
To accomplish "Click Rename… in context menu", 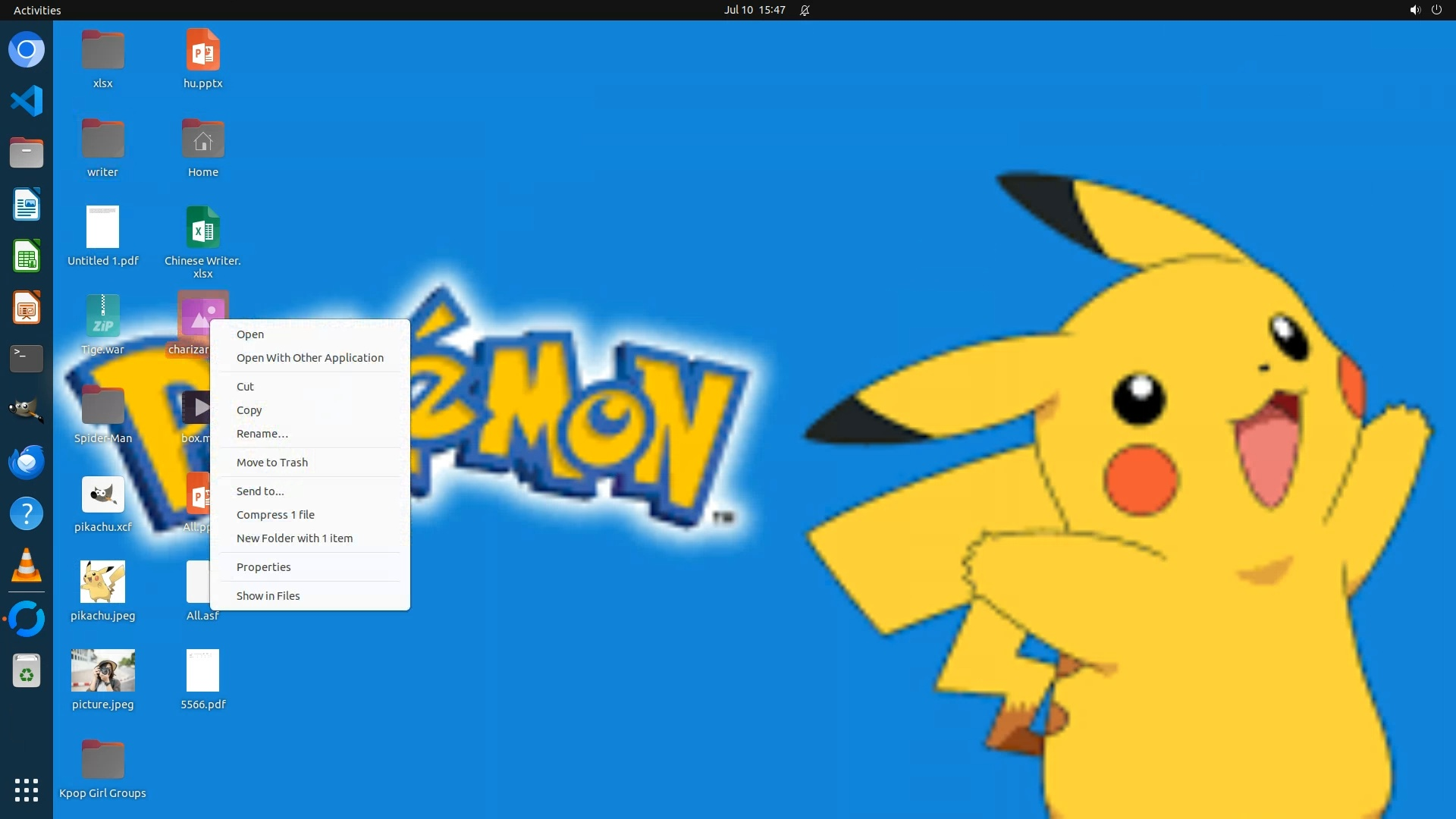I will click(x=262, y=434).
